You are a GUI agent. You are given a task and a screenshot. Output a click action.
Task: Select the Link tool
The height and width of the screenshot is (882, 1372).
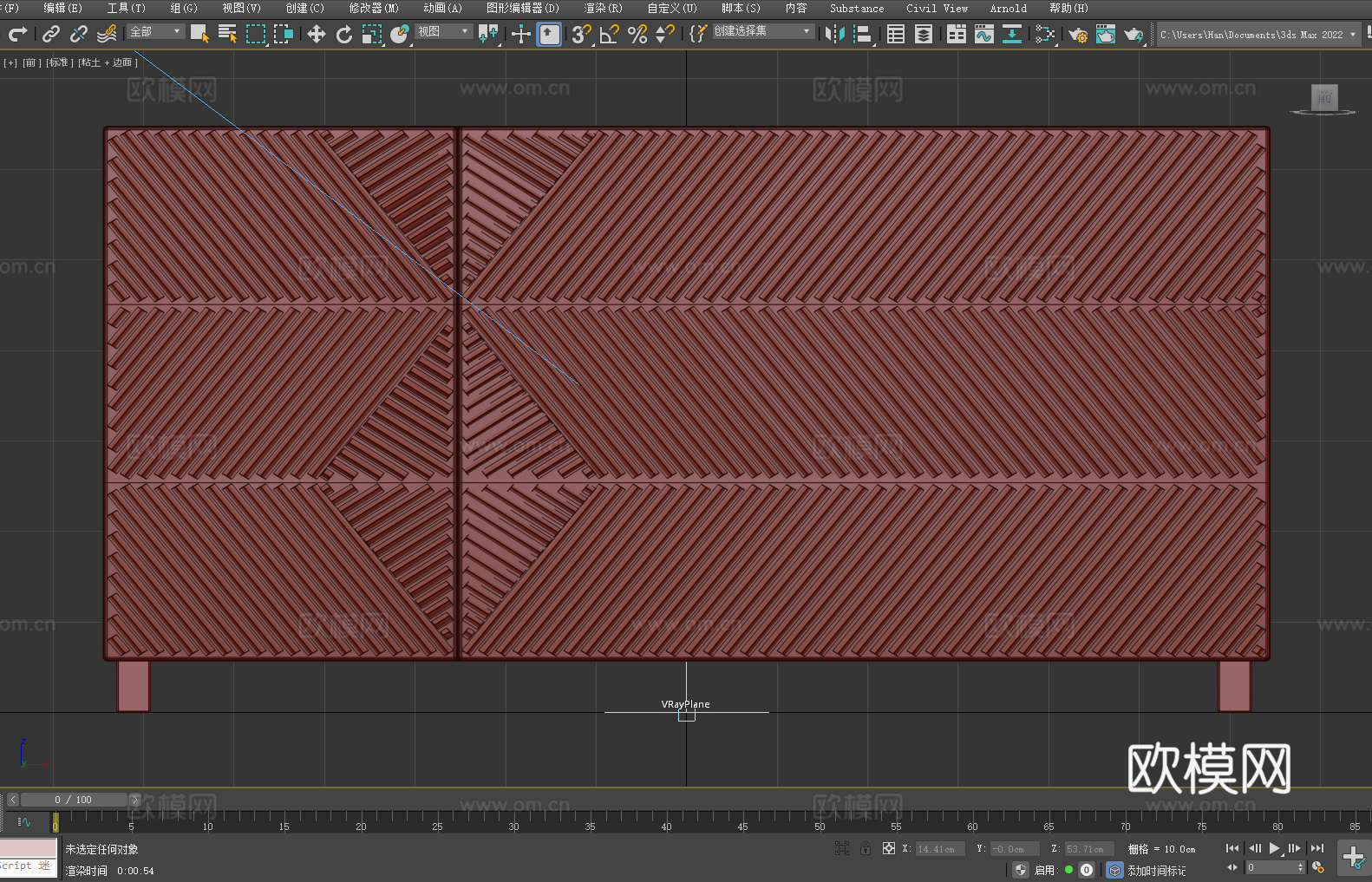tap(51, 34)
